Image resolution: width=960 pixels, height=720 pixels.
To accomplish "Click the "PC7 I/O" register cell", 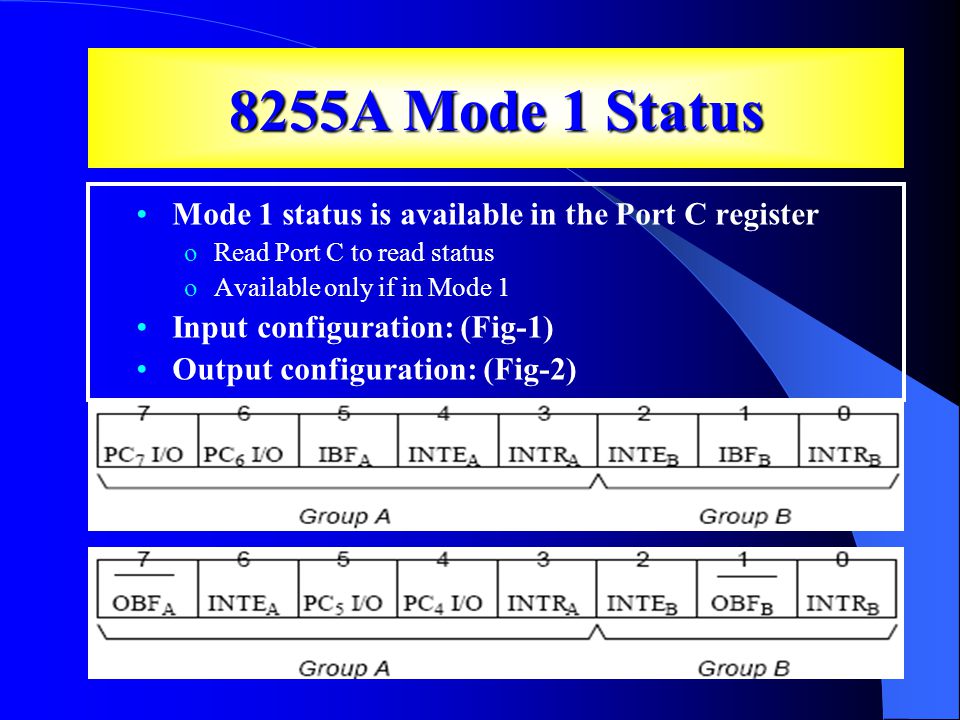I will (148, 441).
